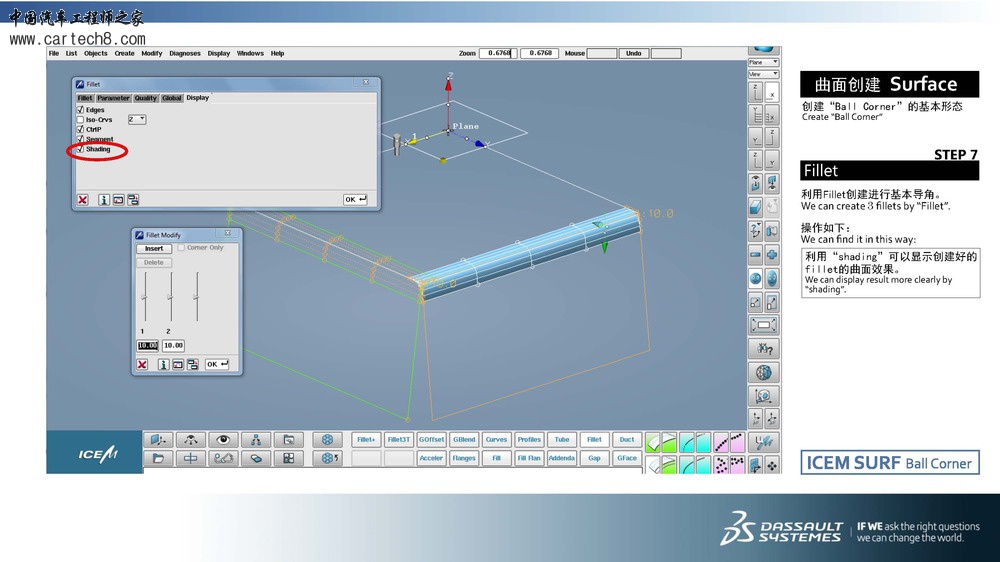Uncheck the Edges checkbox

[x=80, y=110]
